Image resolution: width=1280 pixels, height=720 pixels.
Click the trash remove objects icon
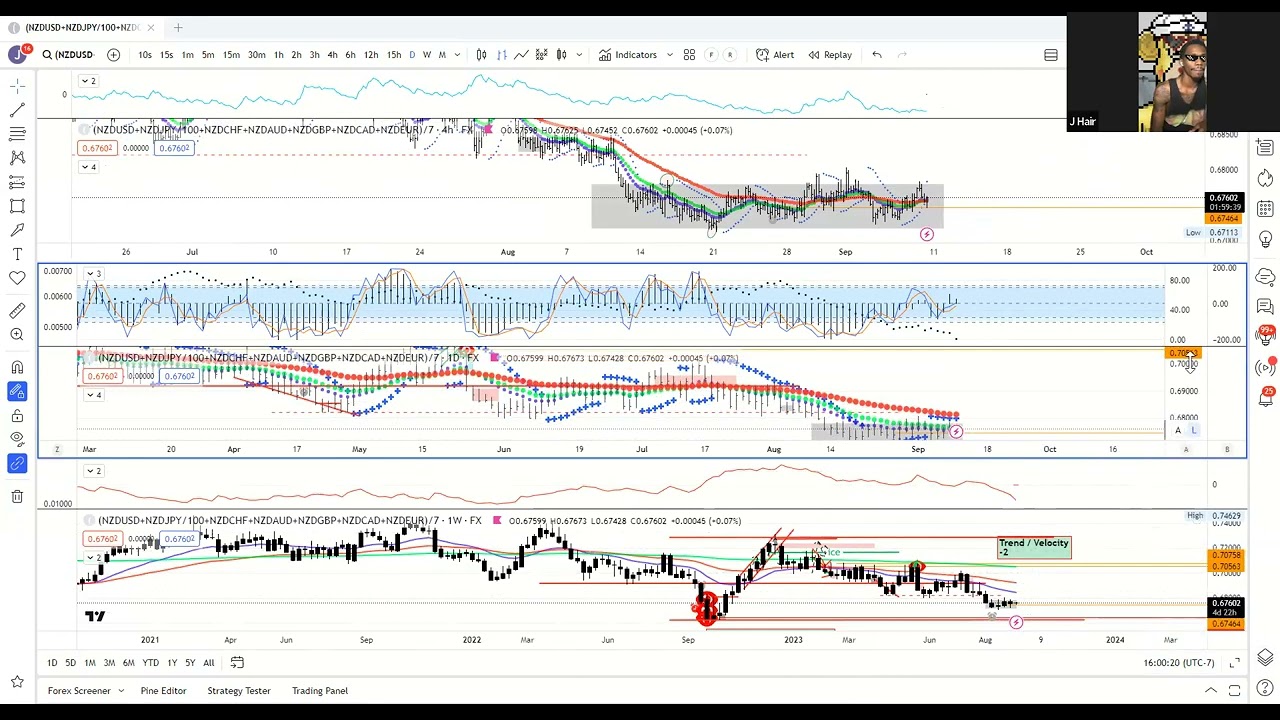(x=17, y=496)
